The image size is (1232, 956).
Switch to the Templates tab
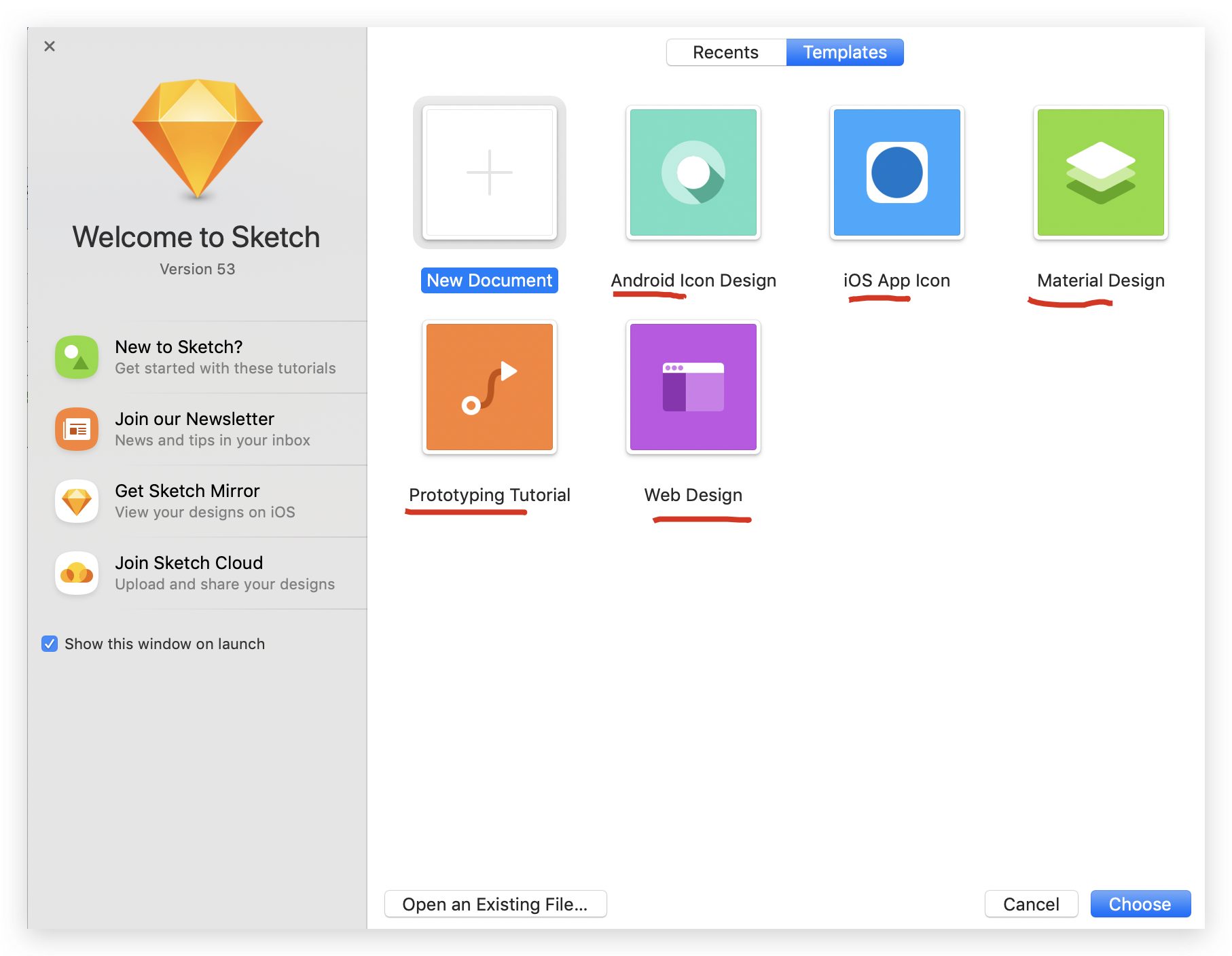click(845, 52)
